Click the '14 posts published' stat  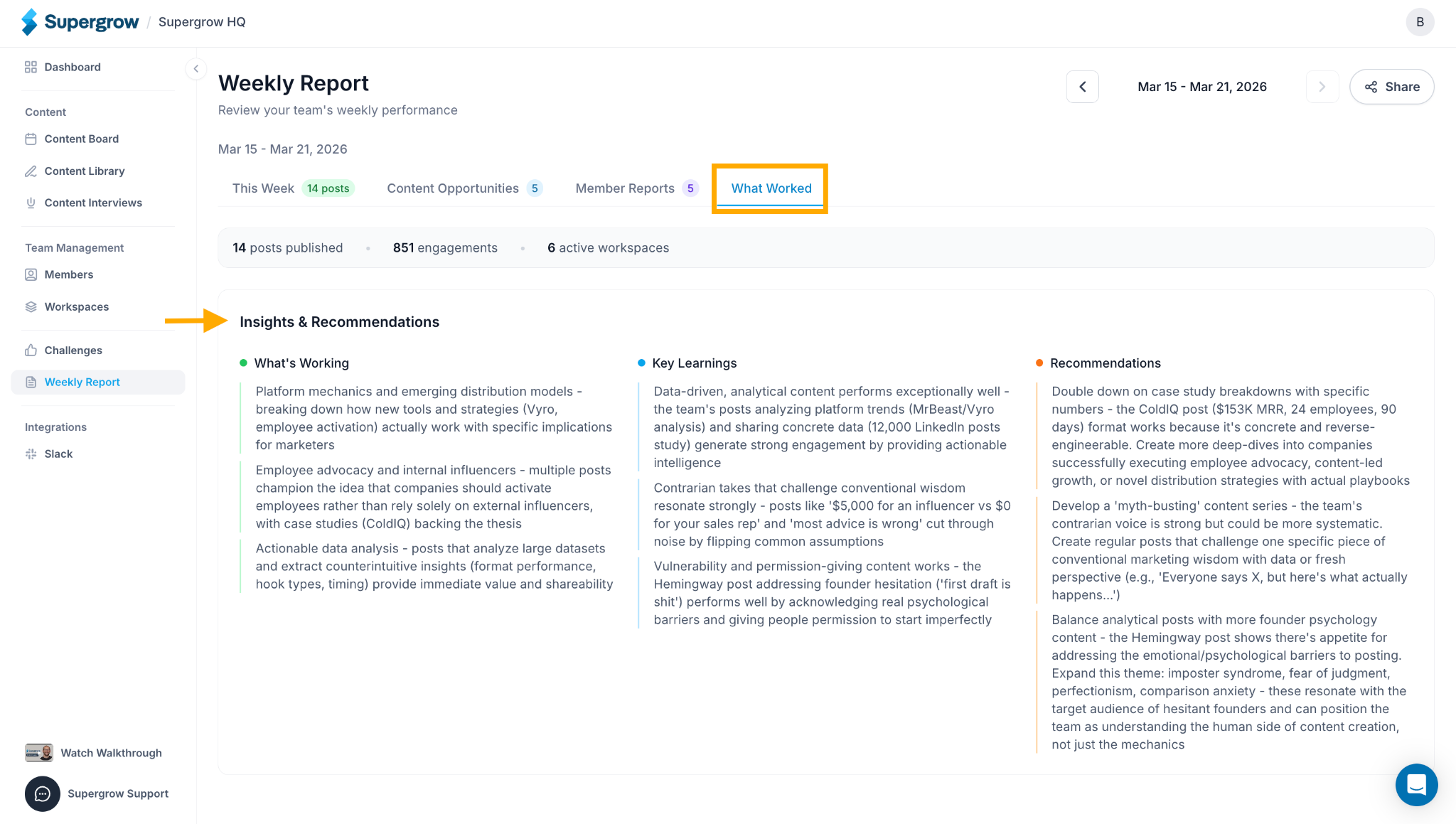(287, 247)
